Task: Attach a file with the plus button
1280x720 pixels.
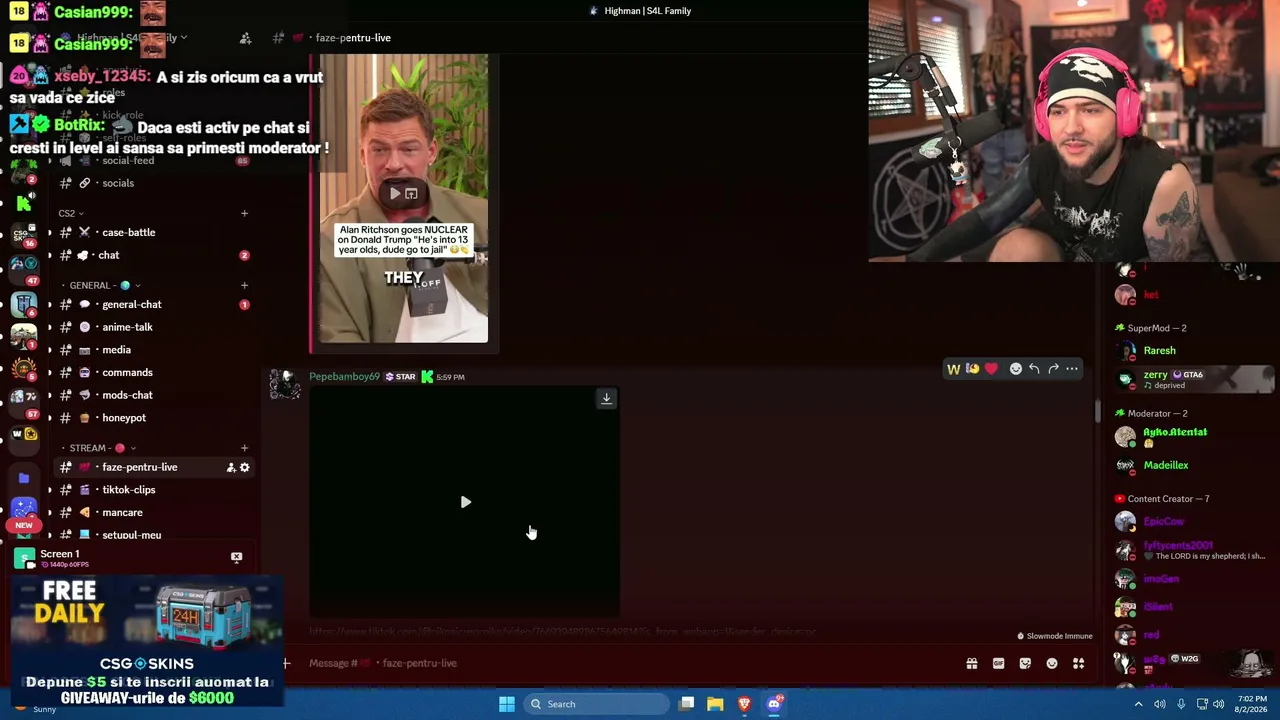Action: point(286,663)
